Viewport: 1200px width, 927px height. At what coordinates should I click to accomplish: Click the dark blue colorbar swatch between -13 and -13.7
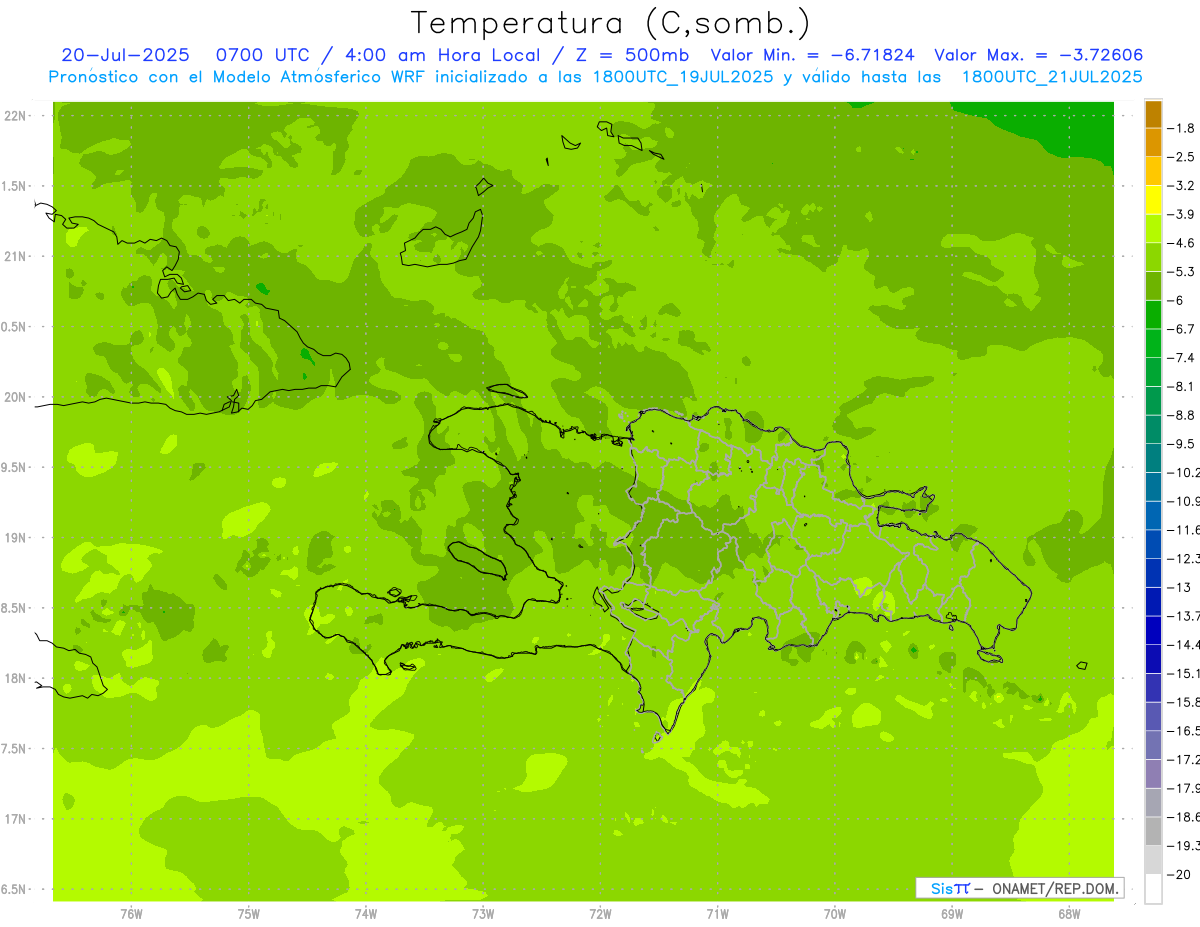[x=1153, y=602]
